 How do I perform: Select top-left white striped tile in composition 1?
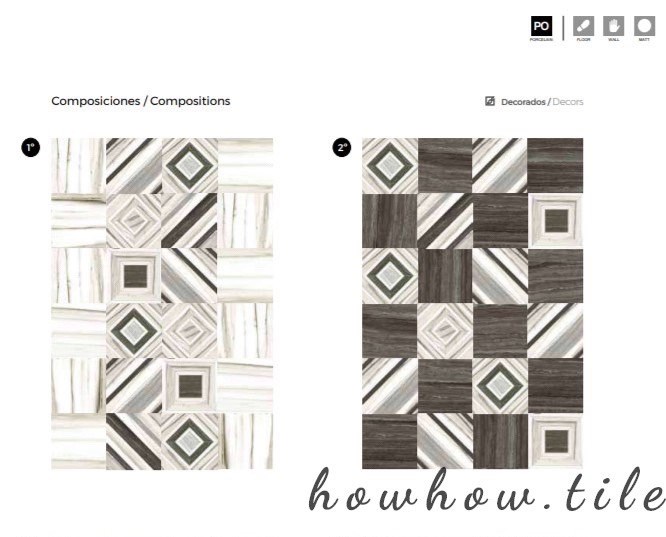coord(79,166)
